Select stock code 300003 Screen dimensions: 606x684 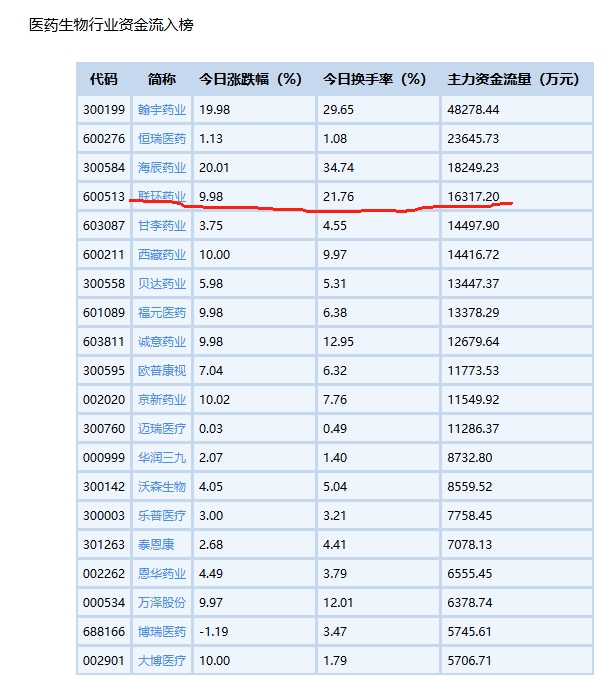click(x=104, y=516)
